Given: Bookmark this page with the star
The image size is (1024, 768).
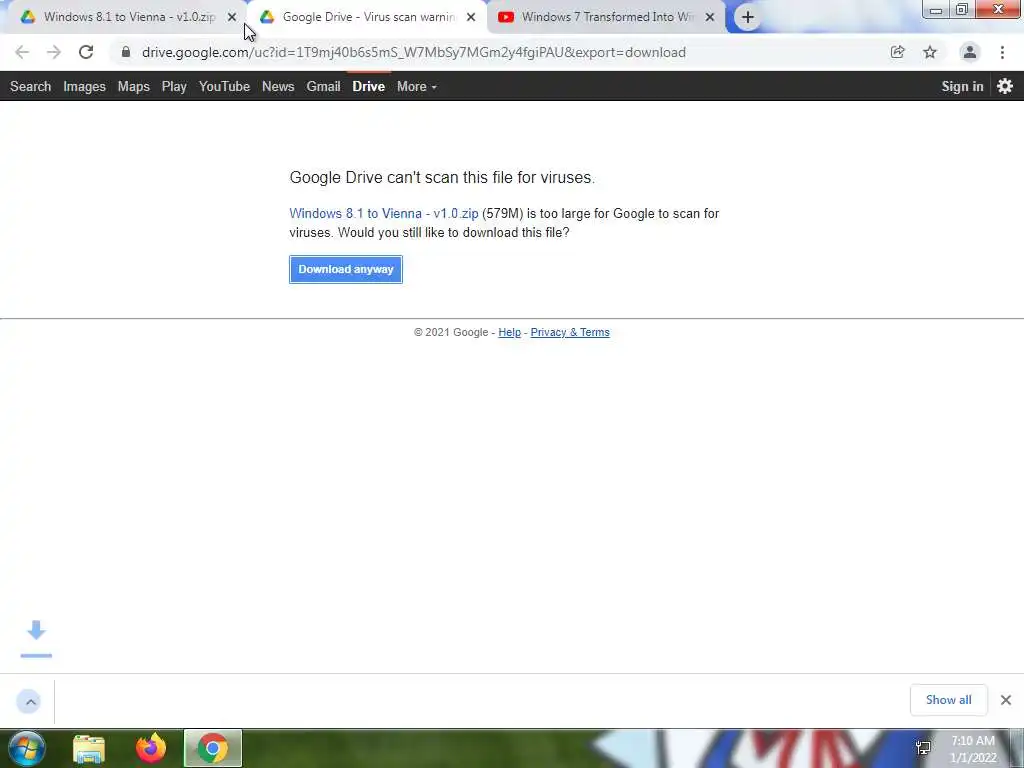Looking at the screenshot, I should 930,52.
